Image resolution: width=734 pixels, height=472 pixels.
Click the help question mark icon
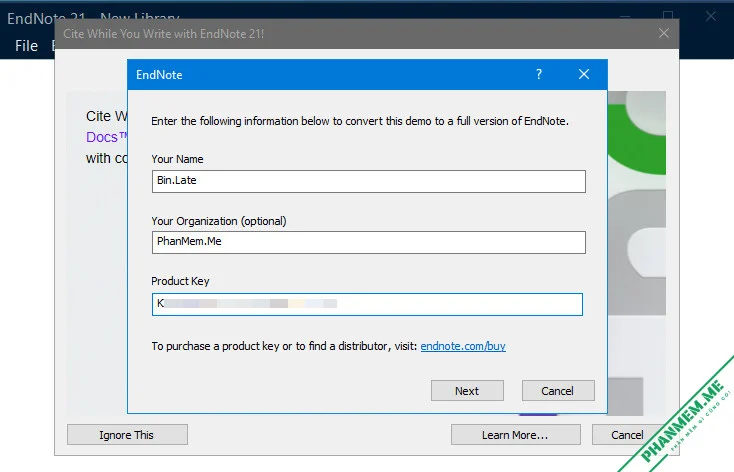coord(539,74)
